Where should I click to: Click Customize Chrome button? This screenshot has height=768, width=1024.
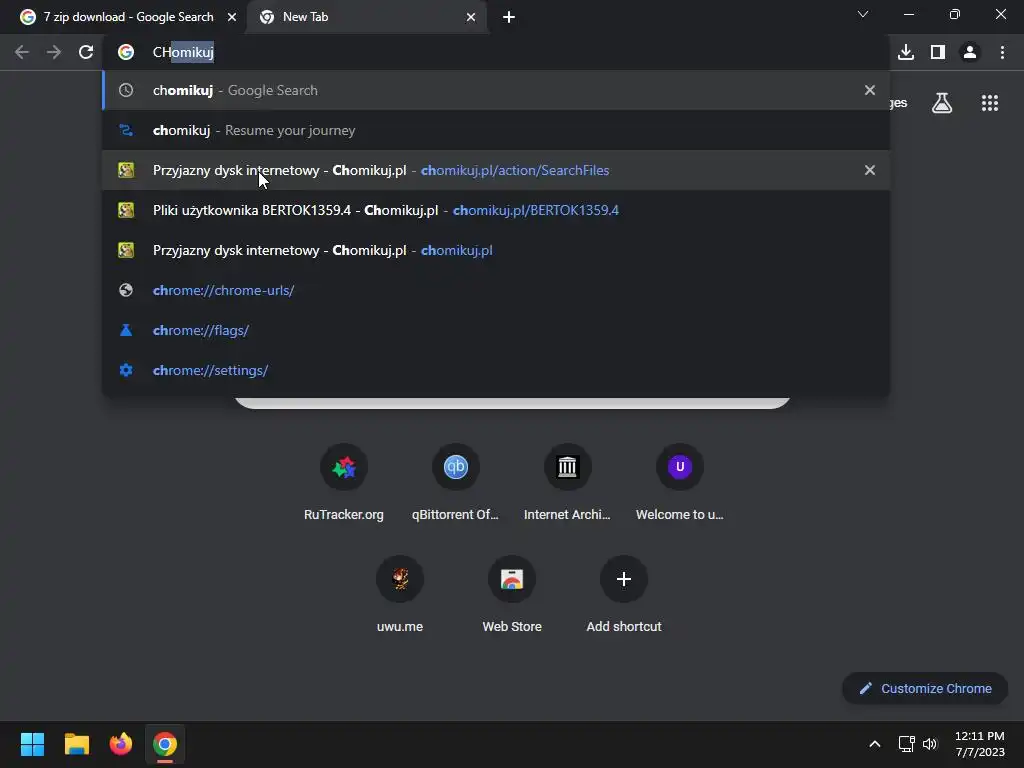(925, 688)
